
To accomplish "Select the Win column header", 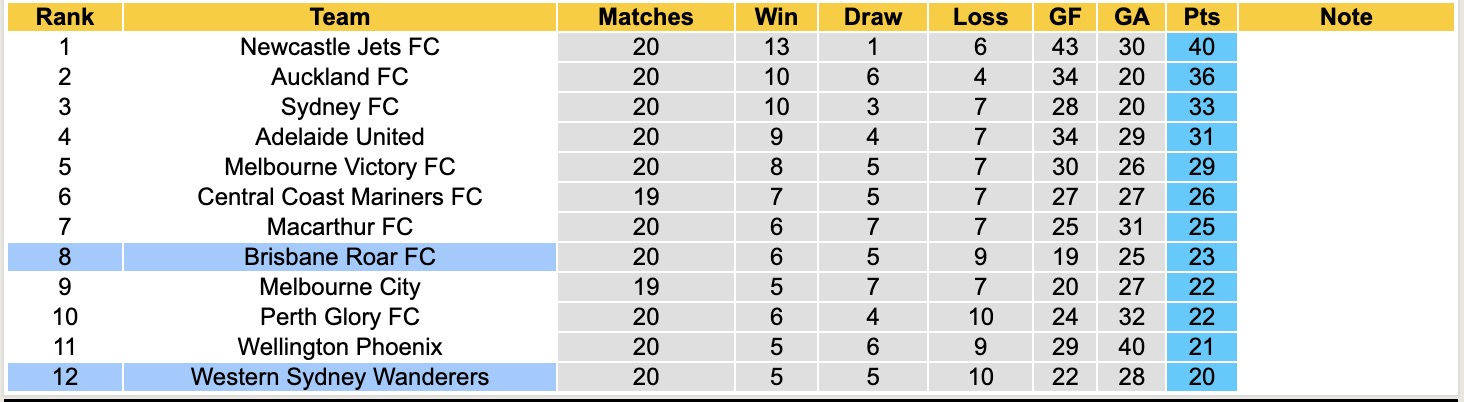I will coord(776,17).
